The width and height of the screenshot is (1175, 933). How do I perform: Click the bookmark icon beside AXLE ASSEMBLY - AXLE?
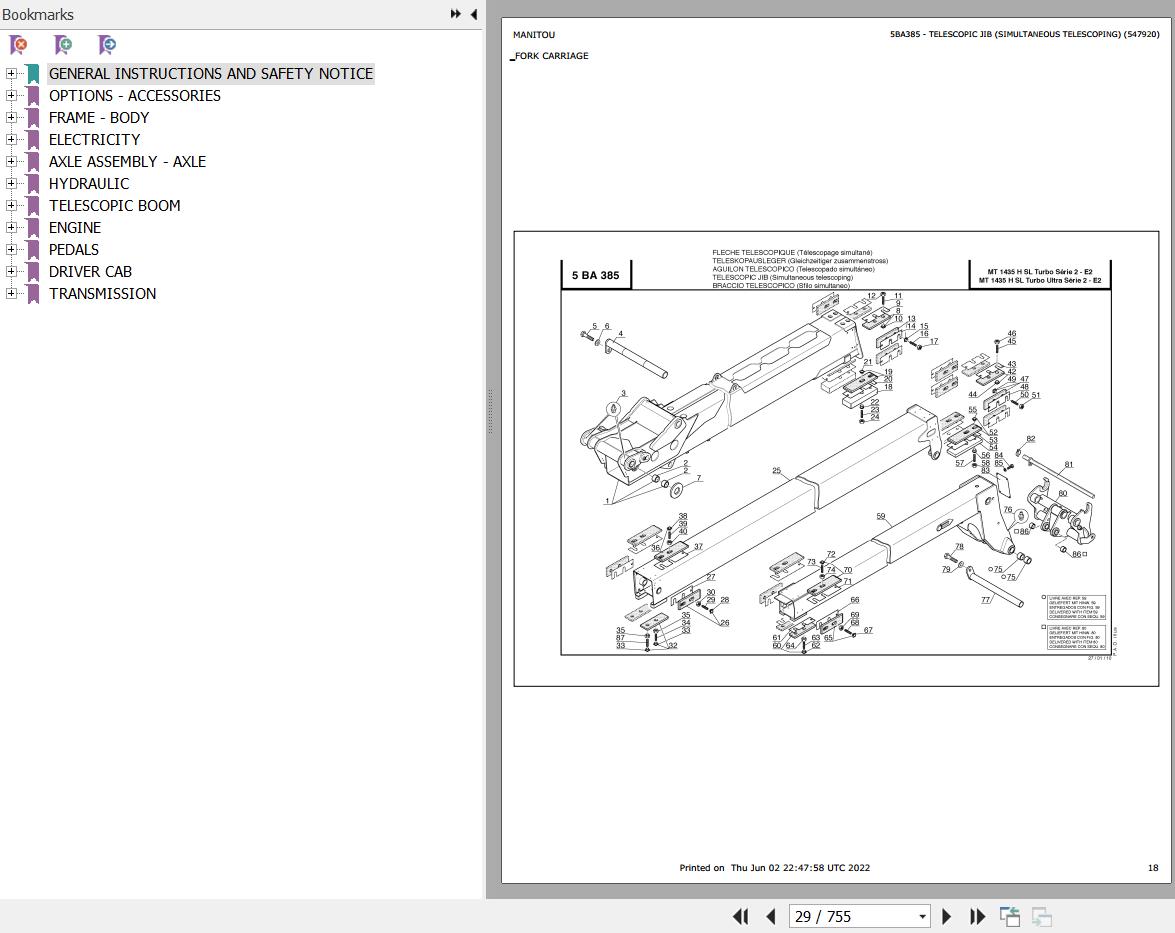tap(33, 162)
